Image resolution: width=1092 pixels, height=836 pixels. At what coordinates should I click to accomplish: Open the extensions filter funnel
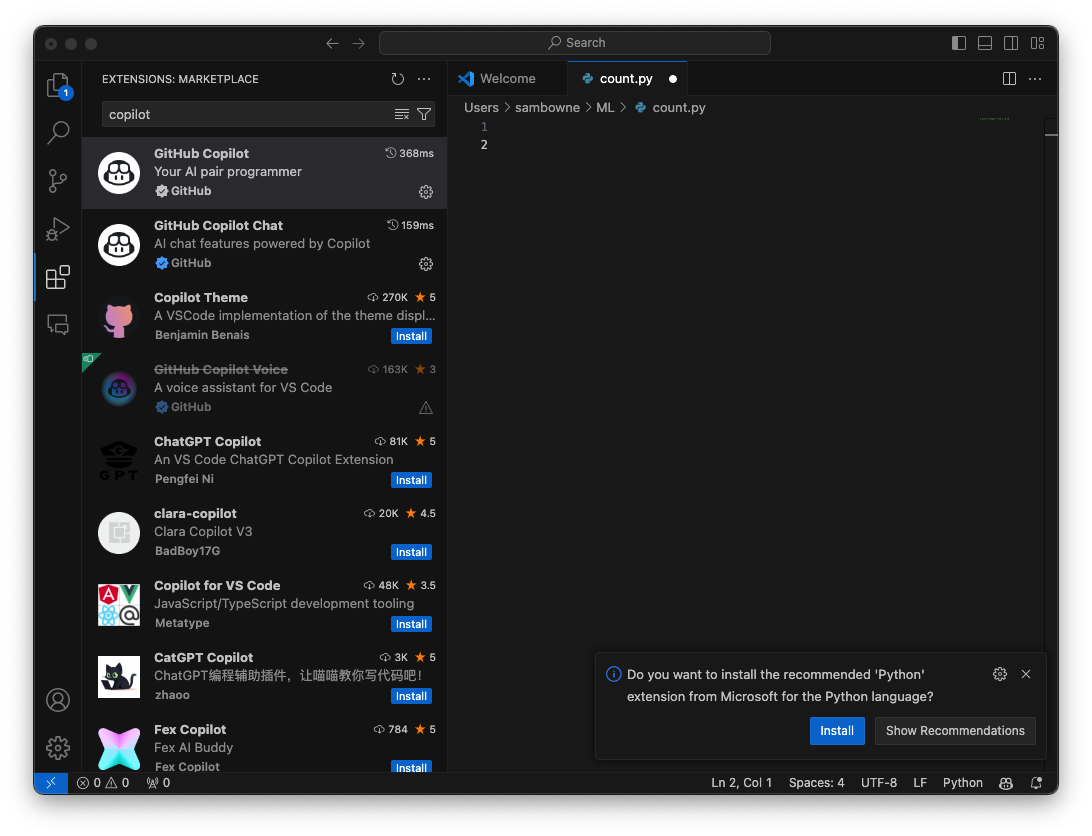[x=424, y=114]
